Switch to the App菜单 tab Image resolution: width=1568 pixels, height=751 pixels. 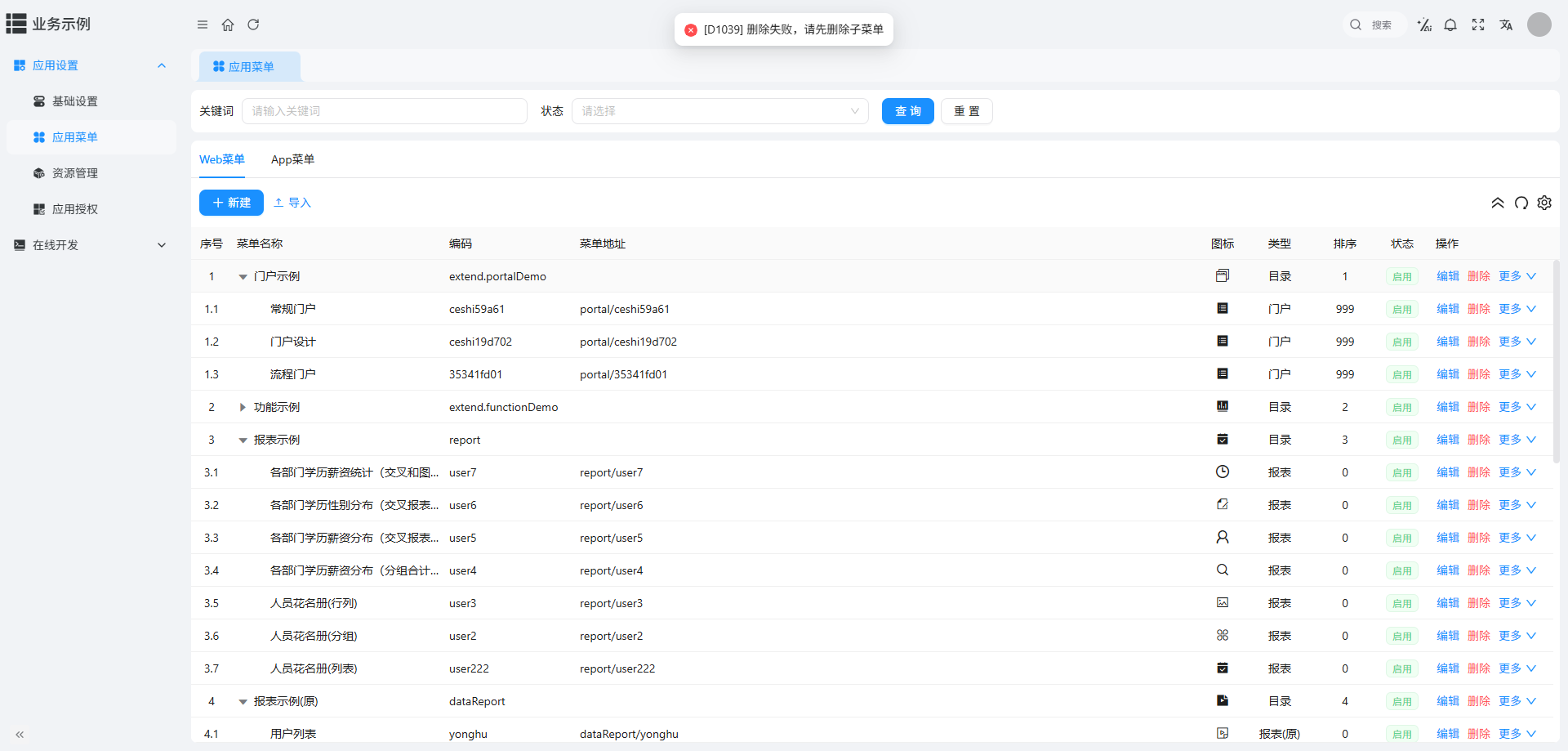[x=292, y=159]
